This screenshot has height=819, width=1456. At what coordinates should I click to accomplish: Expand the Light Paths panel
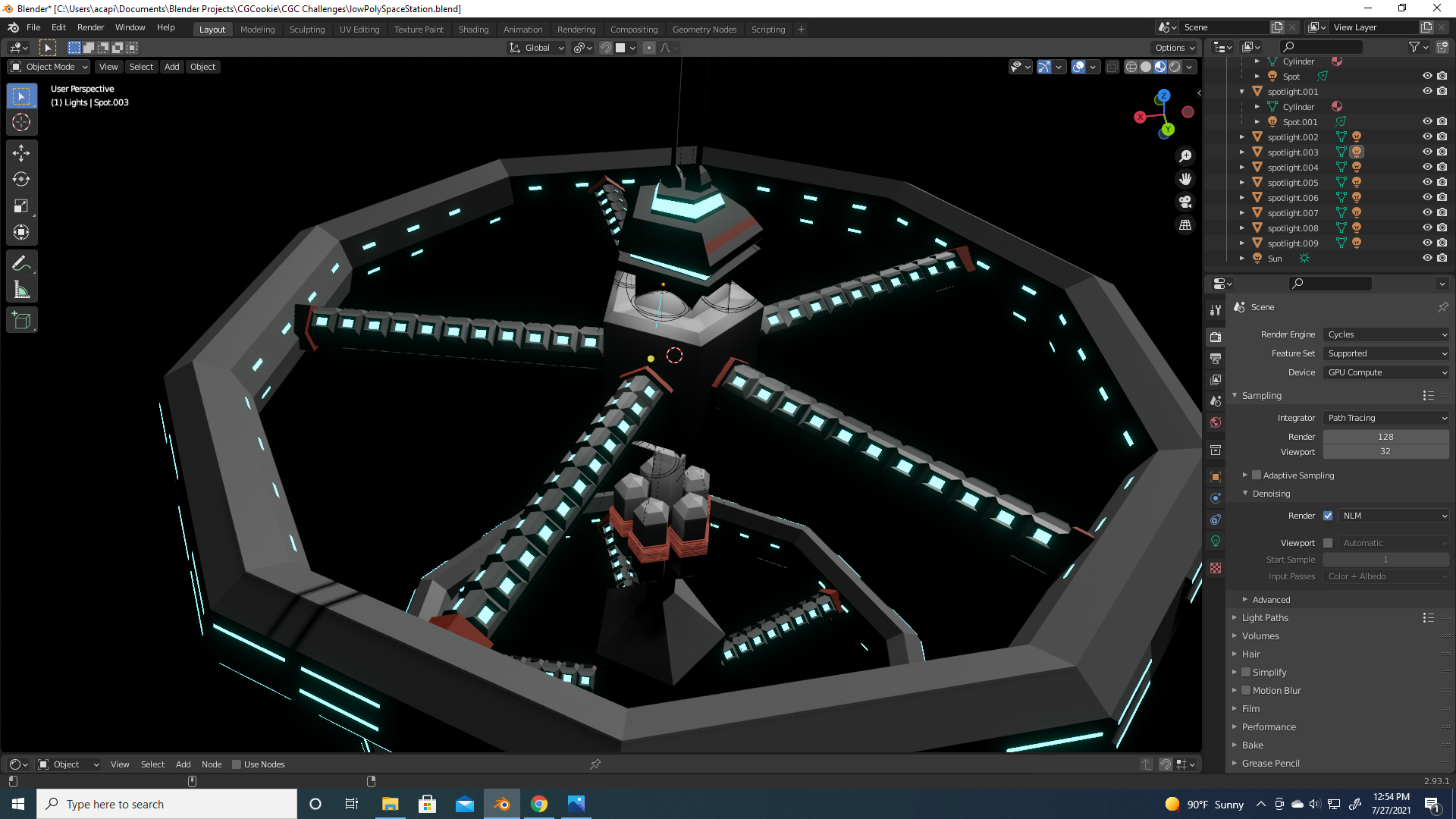click(x=1265, y=618)
